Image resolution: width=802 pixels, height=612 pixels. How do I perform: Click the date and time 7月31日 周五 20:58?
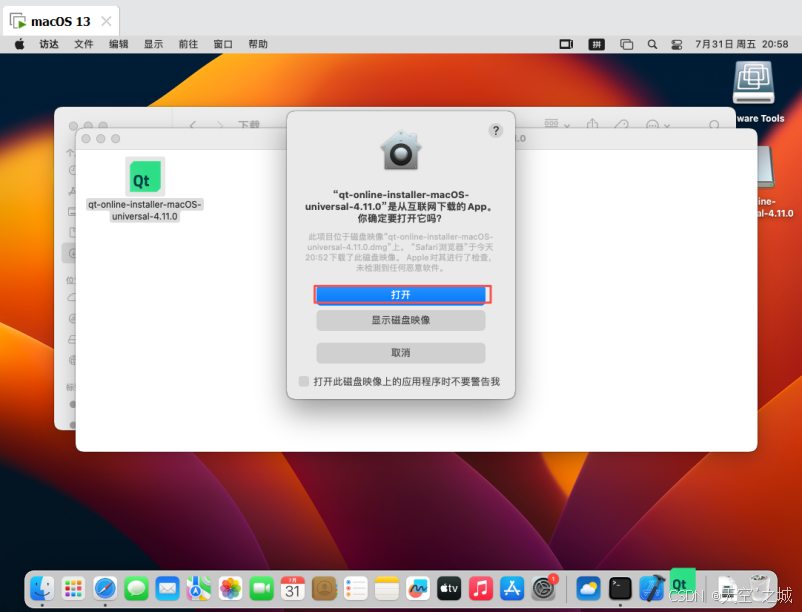742,44
